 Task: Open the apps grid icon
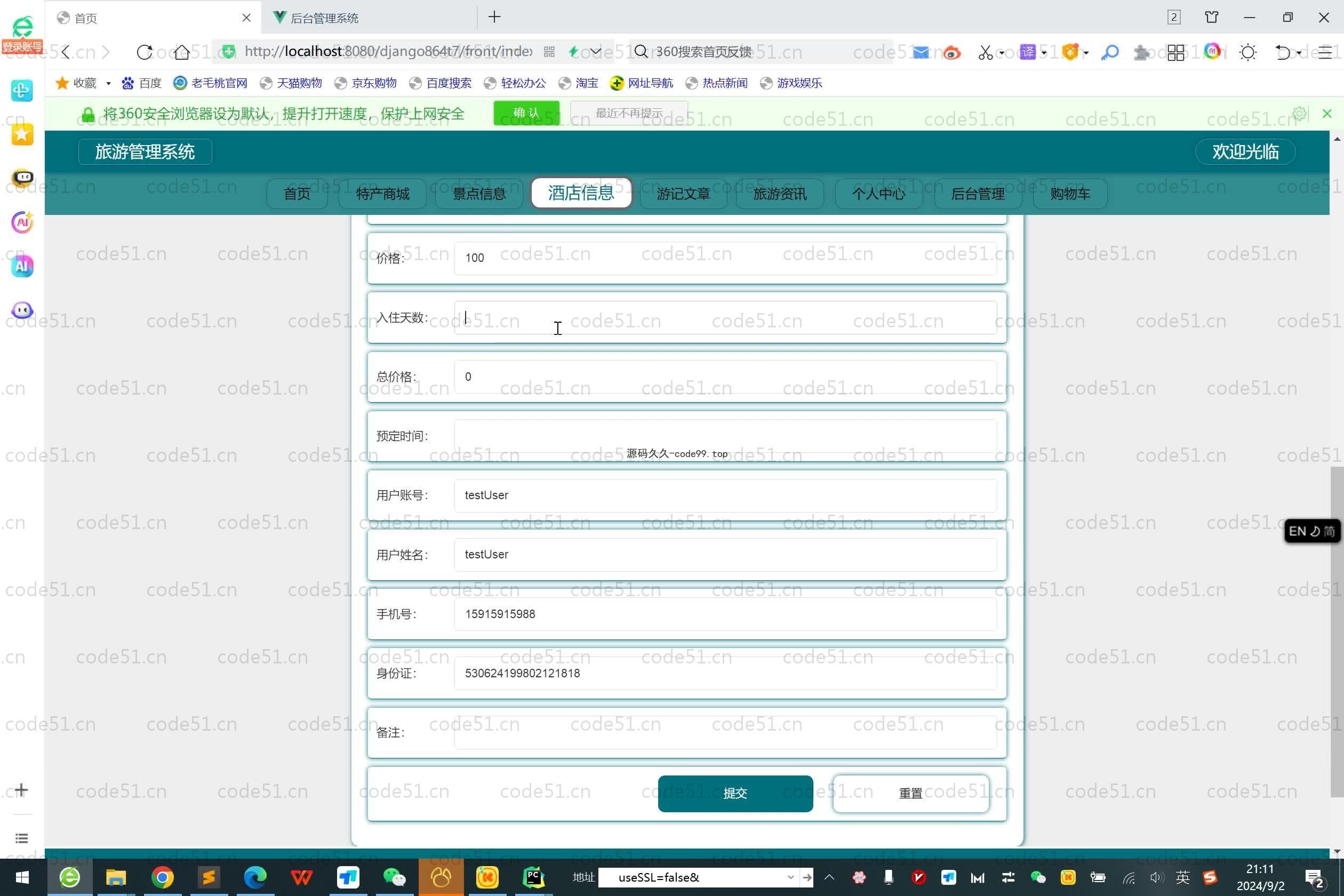click(1175, 53)
